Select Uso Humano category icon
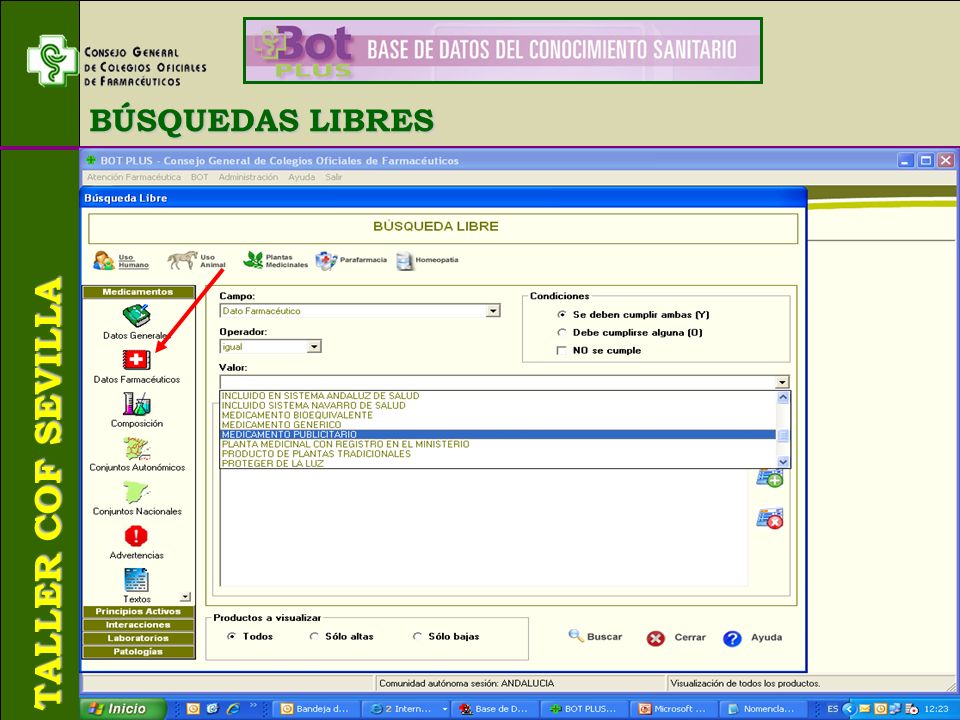 (x=103, y=260)
